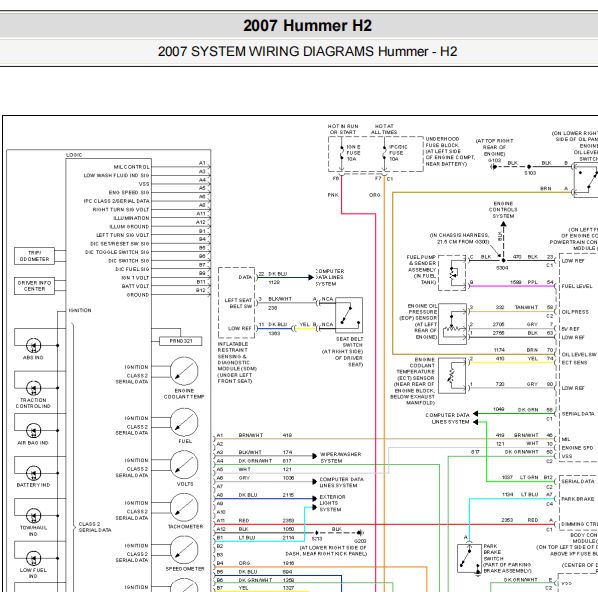The image size is (598, 592).
Task: Click the "PRND321" box
Action: (x=180, y=341)
